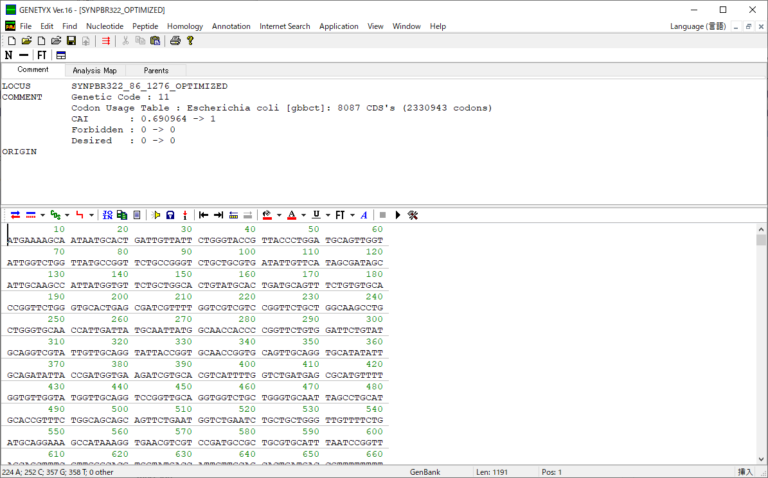Click the black dash icon beside N

coord(24,55)
